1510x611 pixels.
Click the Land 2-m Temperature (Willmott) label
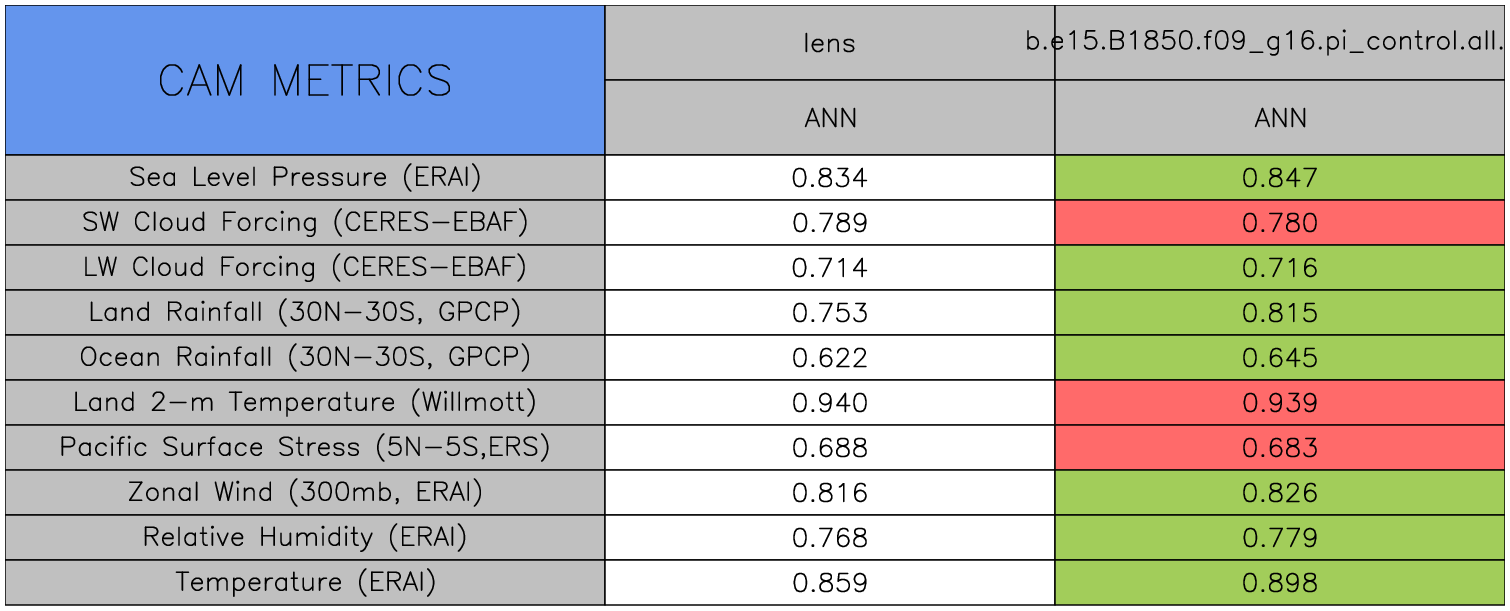pos(305,402)
